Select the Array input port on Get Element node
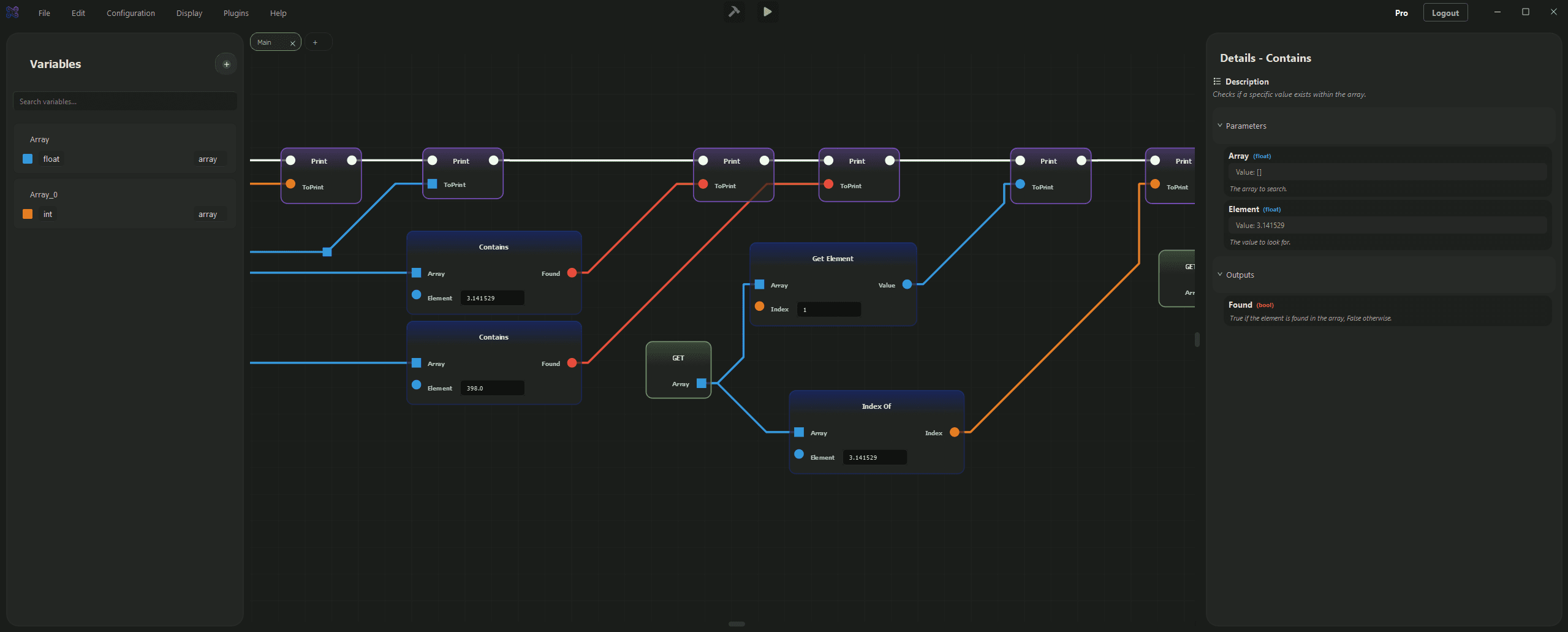 (759, 284)
